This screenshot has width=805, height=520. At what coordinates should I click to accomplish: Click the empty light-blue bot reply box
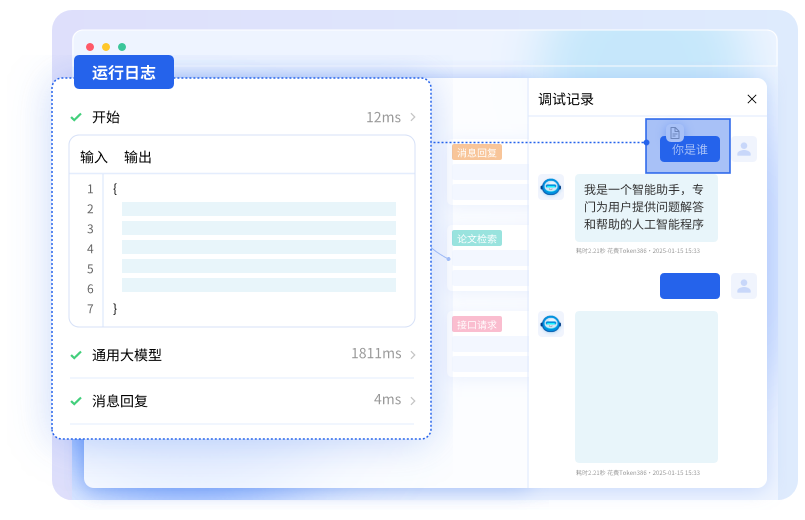646,387
